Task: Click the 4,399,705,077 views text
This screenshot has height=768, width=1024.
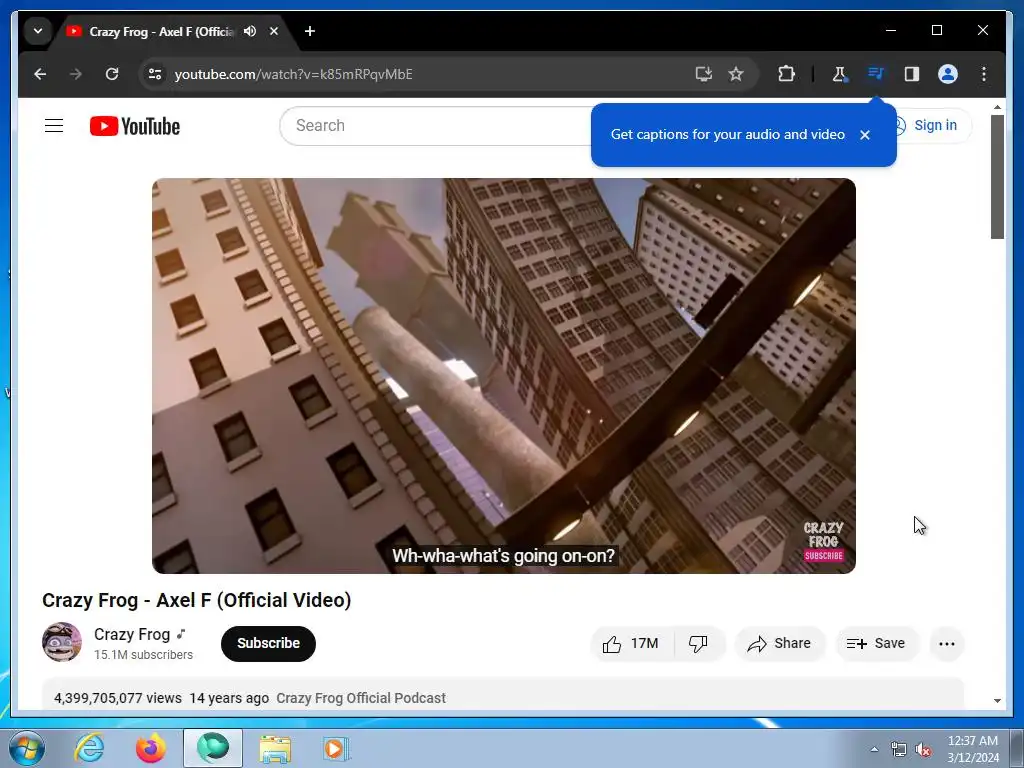Action: 118,698
